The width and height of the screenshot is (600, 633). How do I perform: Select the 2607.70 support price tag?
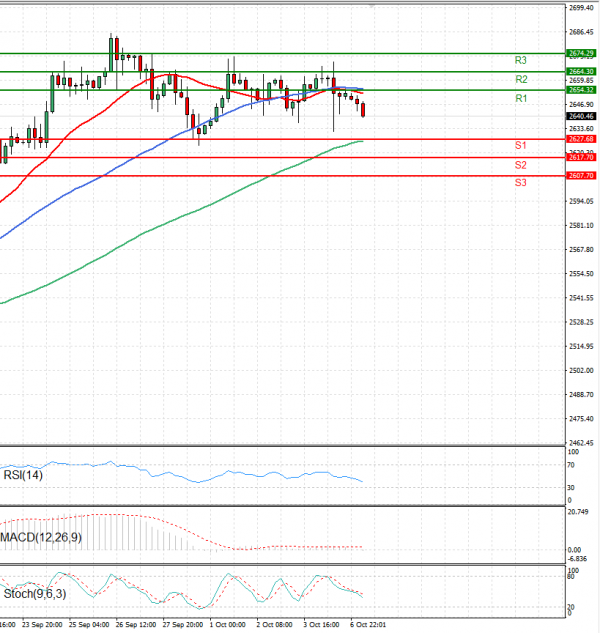581,176
